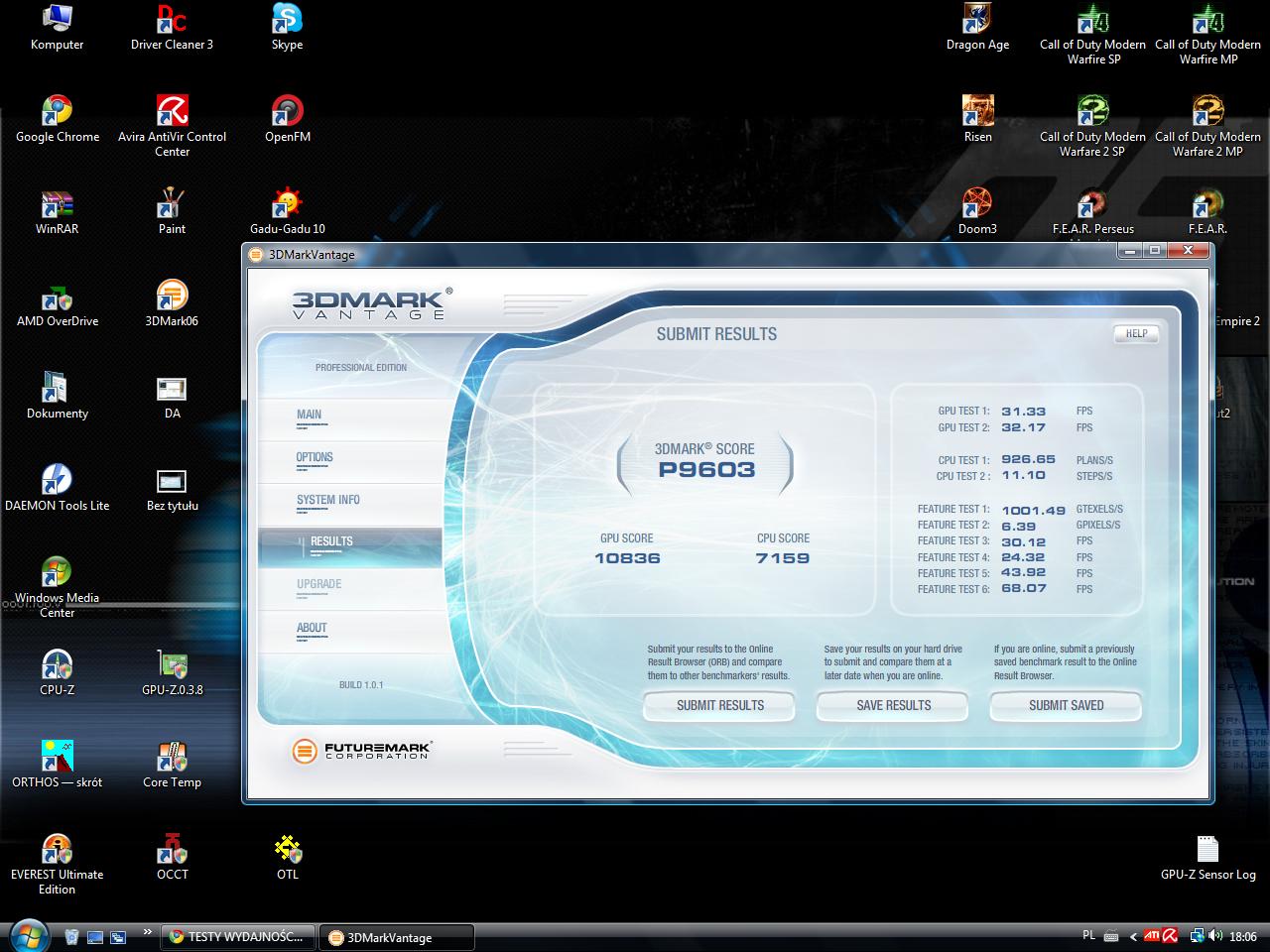Open HELP in 3DMark Vantage
The width and height of the screenshot is (1270, 952).
click(x=1136, y=334)
